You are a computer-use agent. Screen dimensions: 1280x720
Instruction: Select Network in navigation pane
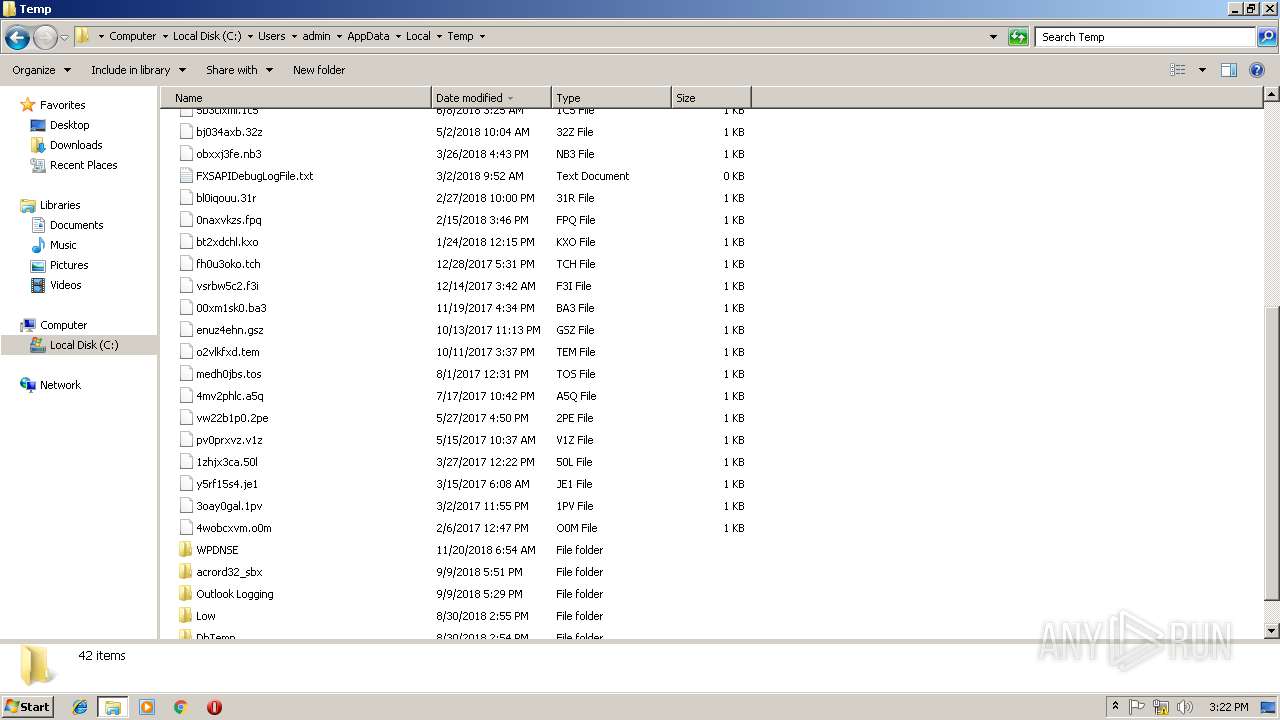60,385
